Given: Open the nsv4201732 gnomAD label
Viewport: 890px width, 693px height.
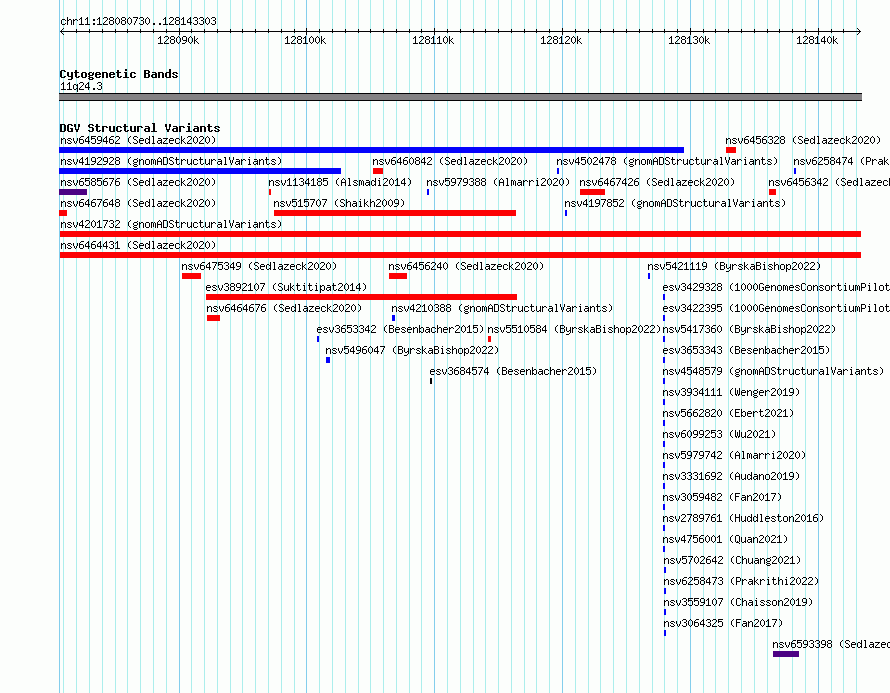Looking at the screenshot, I should click(171, 224).
